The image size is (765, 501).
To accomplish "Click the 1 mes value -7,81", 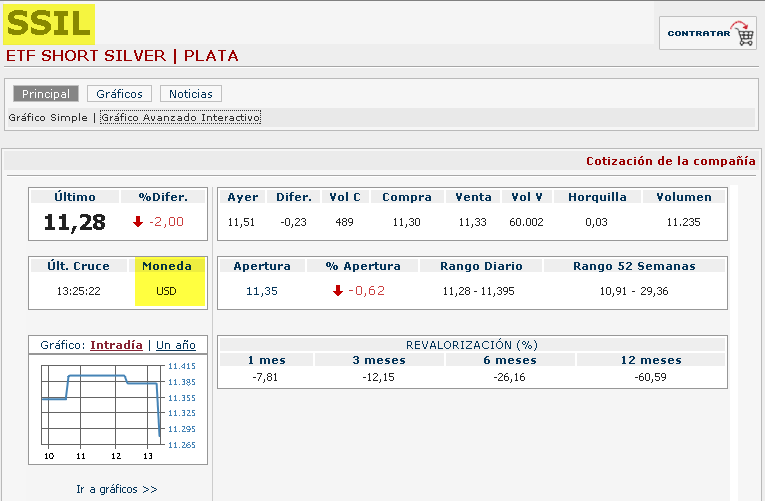I will pyautogui.click(x=265, y=377).
